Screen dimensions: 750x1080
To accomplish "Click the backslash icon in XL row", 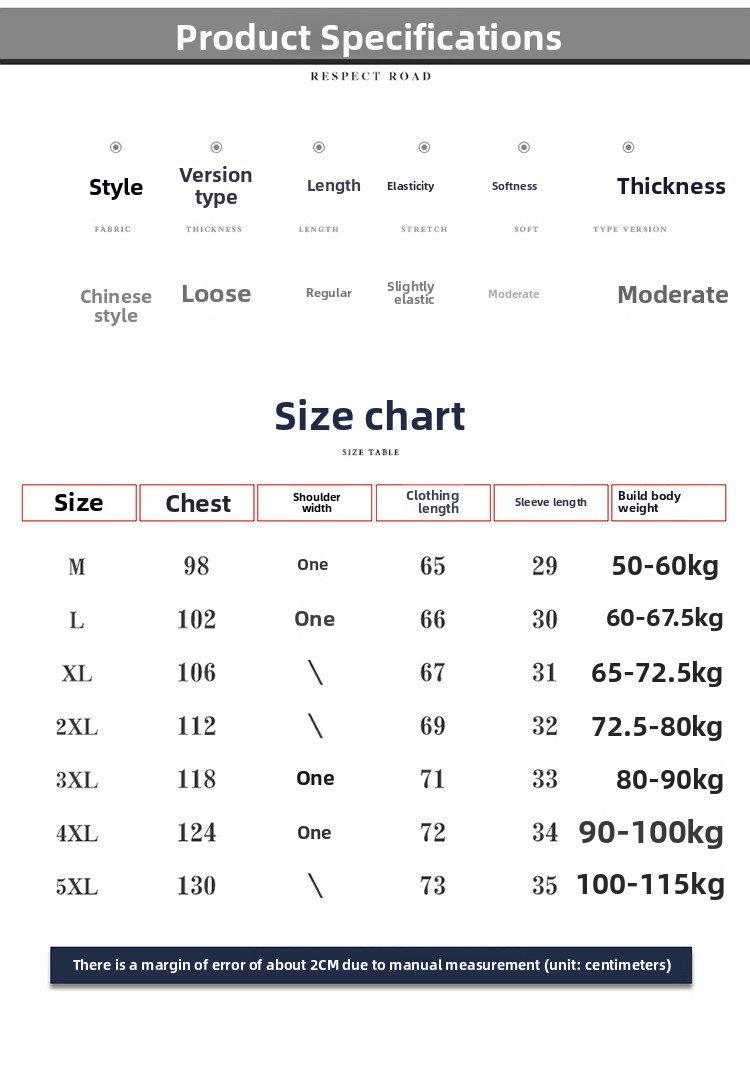I will (315, 672).
